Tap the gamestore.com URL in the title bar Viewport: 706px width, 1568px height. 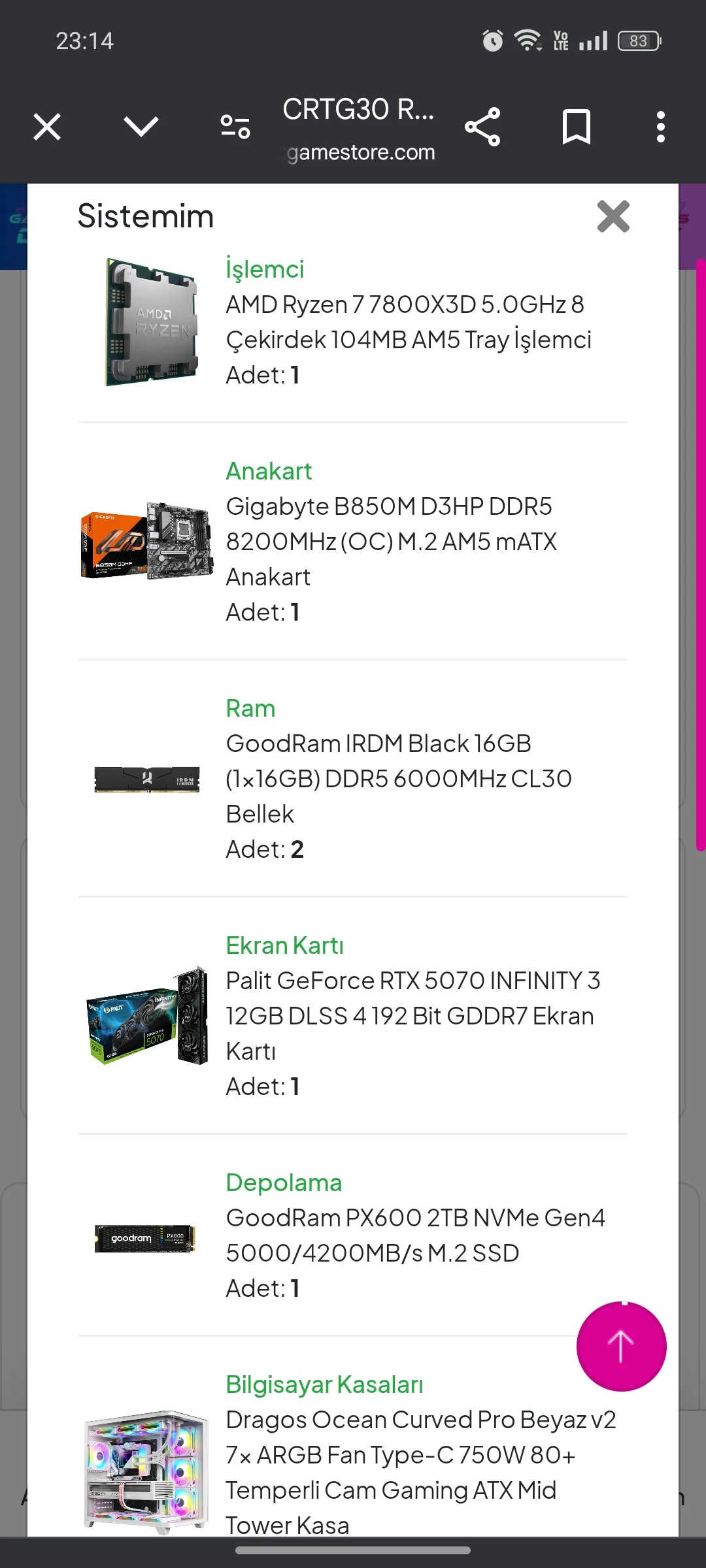click(x=361, y=152)
